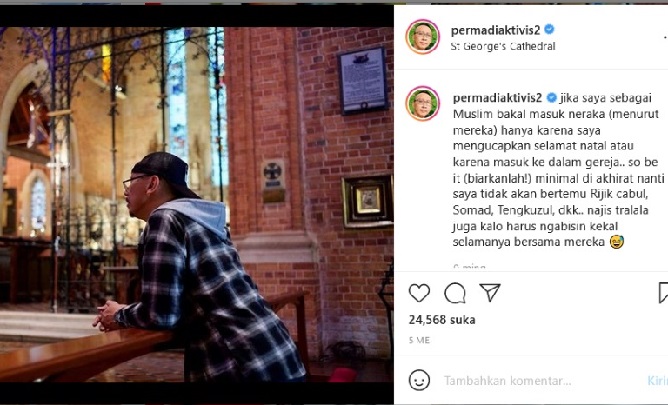Open the caption profile picture
668x405 pixels.
(x=422, y=103)
